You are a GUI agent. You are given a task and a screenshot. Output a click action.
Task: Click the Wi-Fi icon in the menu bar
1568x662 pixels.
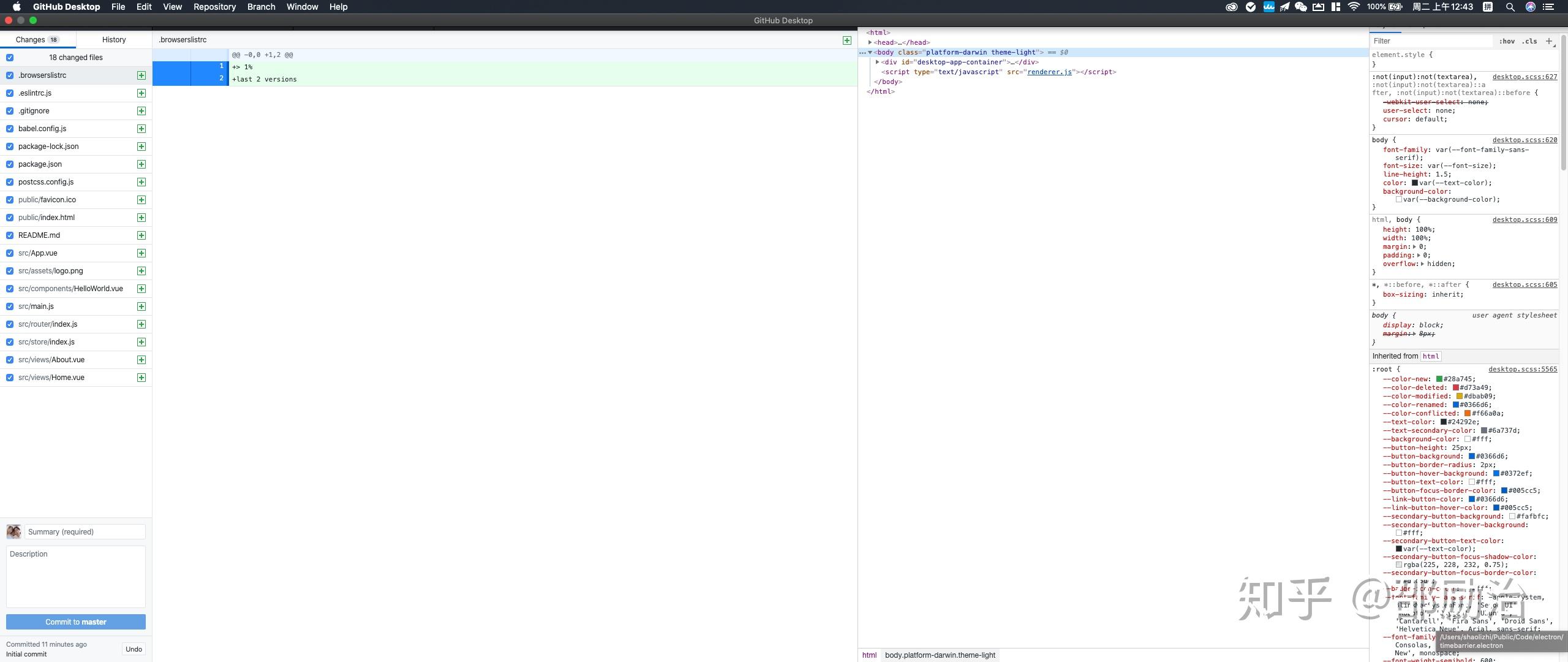tap(1353, 7)
